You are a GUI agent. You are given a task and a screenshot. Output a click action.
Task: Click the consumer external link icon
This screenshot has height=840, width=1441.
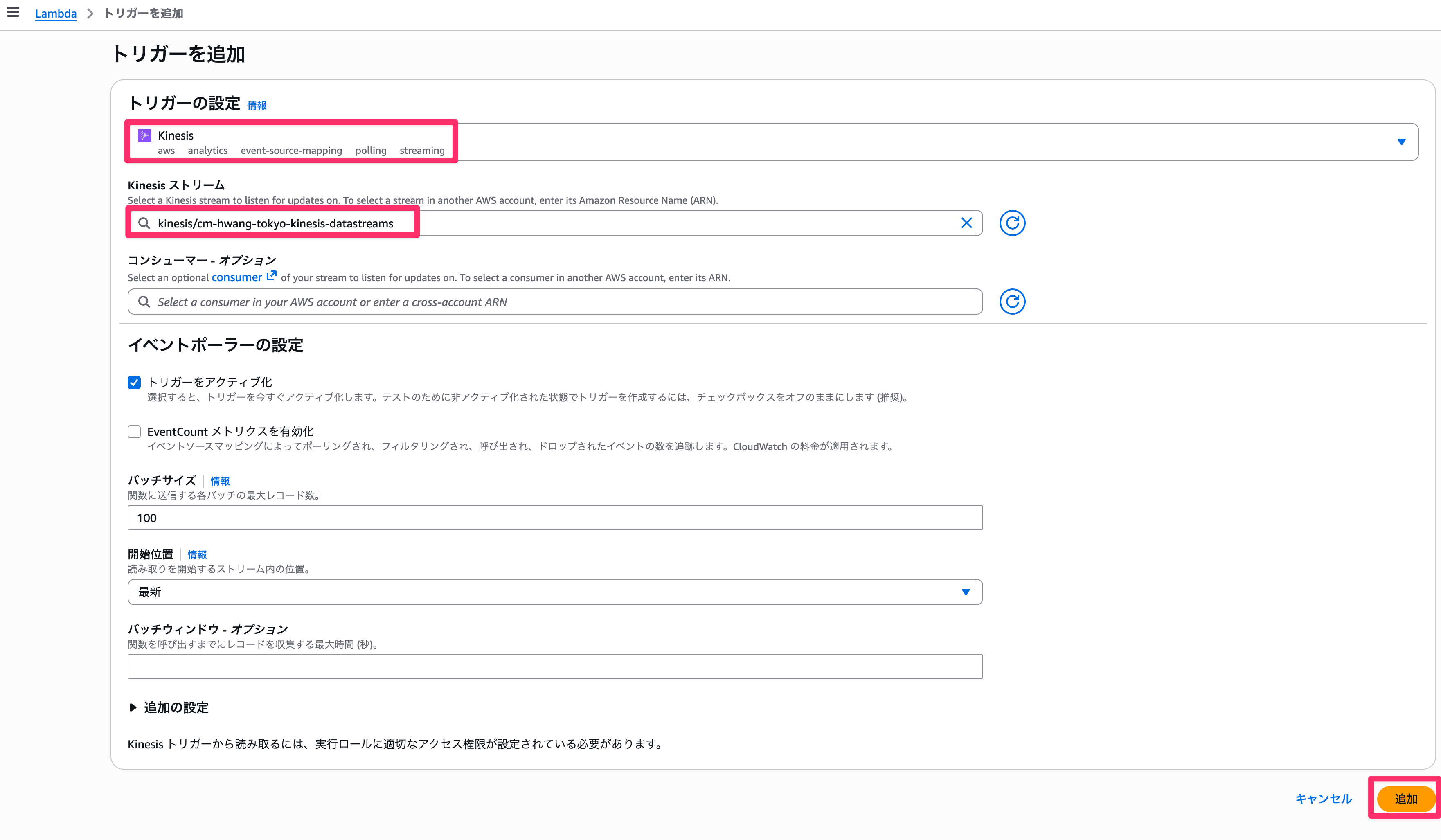coord(272,276)
